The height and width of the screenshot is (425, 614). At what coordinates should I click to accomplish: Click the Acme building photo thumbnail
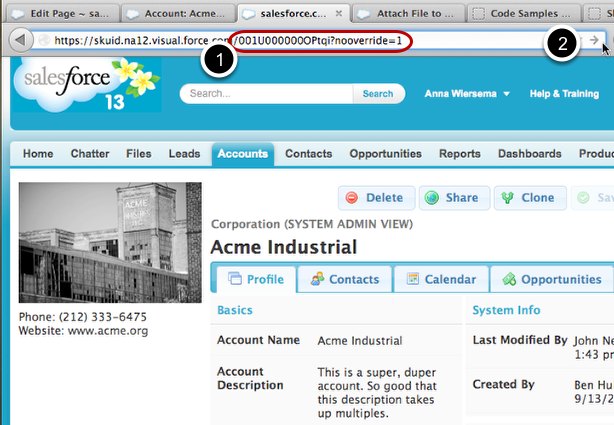(110, 242)
